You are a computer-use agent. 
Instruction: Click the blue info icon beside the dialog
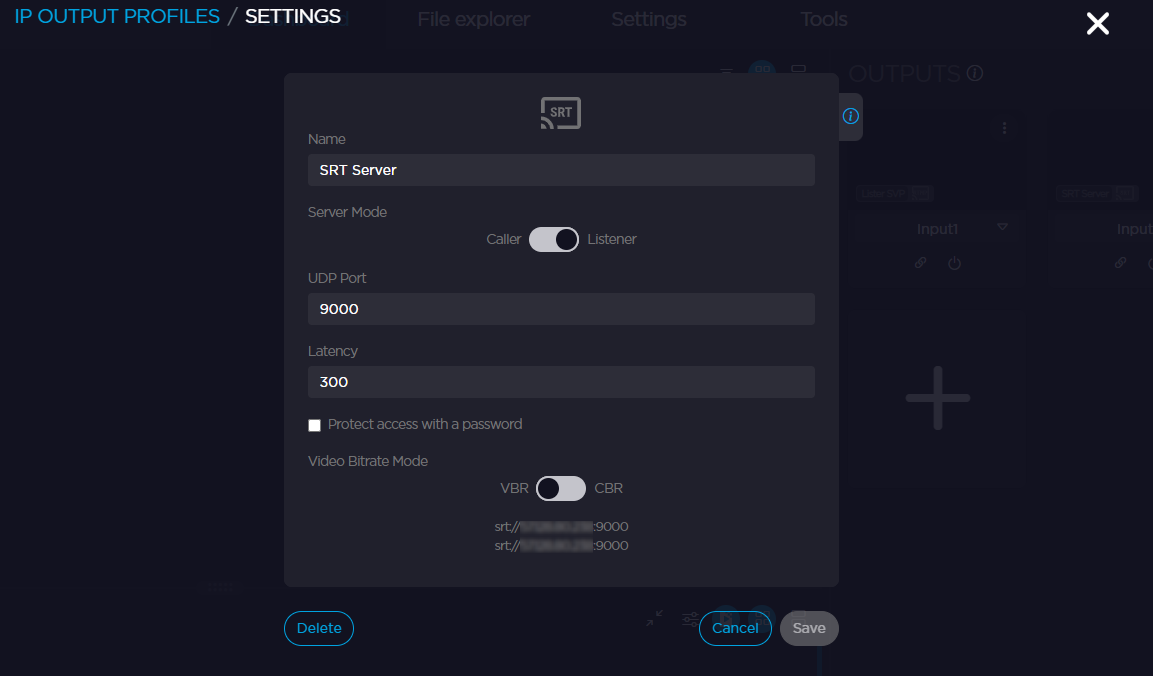pos(850,116)
